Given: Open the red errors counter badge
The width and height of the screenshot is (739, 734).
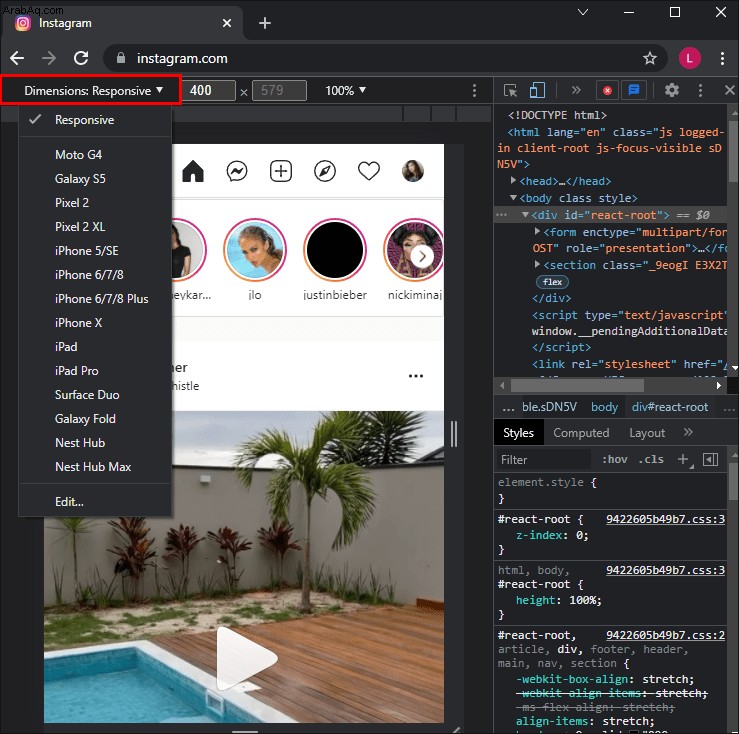Looking at the screenshot, I should click(x=607, y=90).
